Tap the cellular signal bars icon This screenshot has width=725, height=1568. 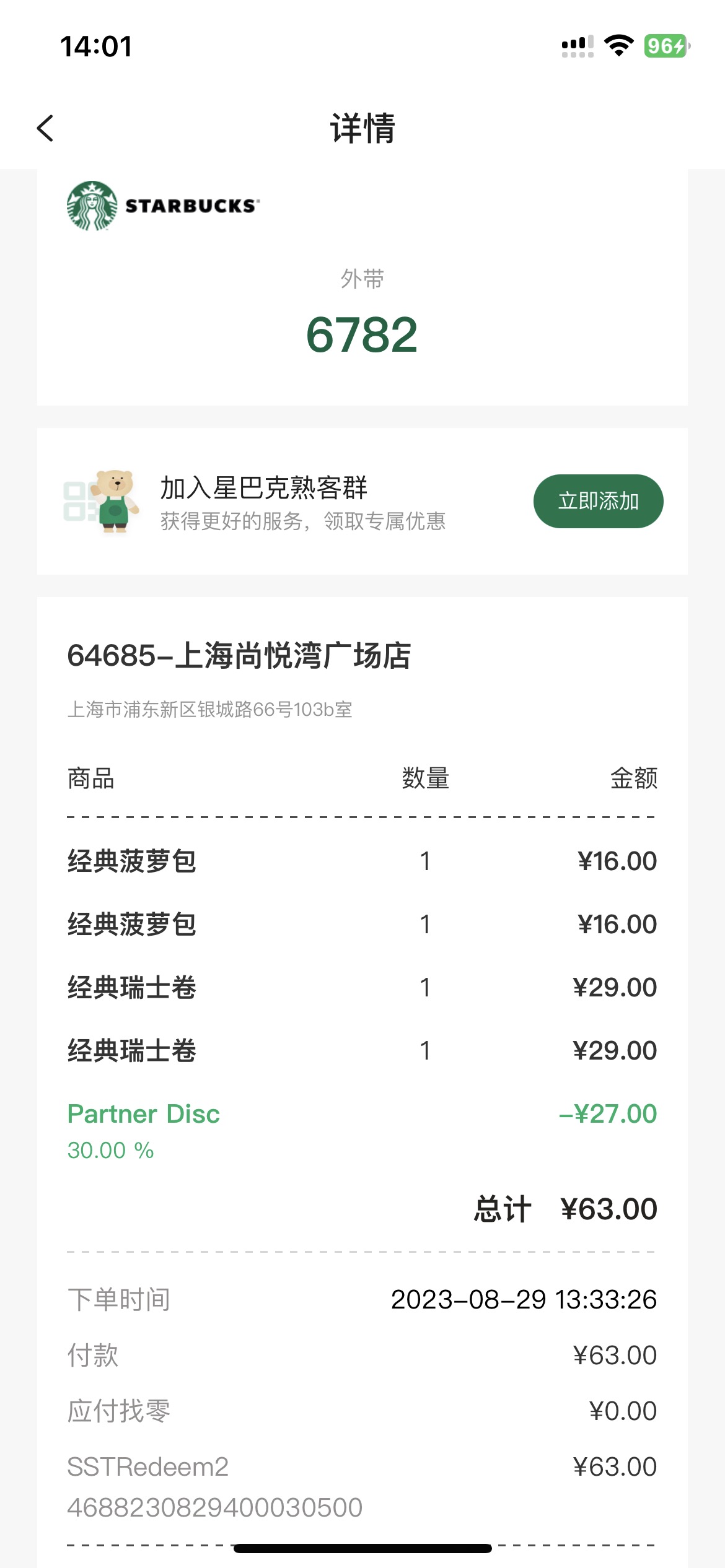coord(578,46)
